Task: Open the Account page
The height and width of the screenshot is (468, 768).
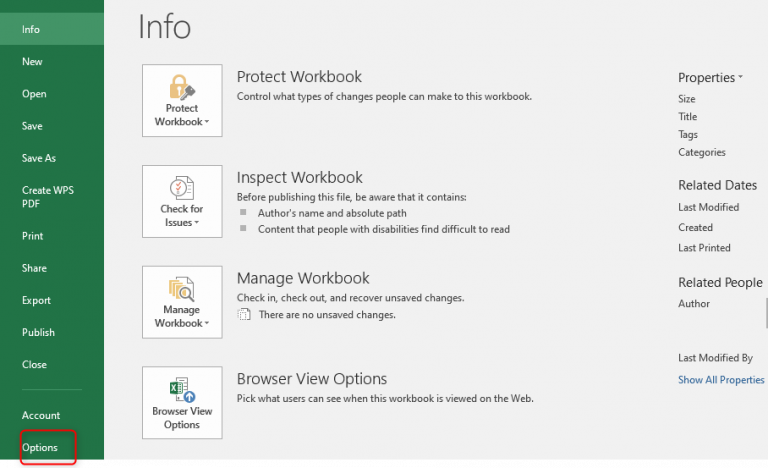Action: (41, 415)
